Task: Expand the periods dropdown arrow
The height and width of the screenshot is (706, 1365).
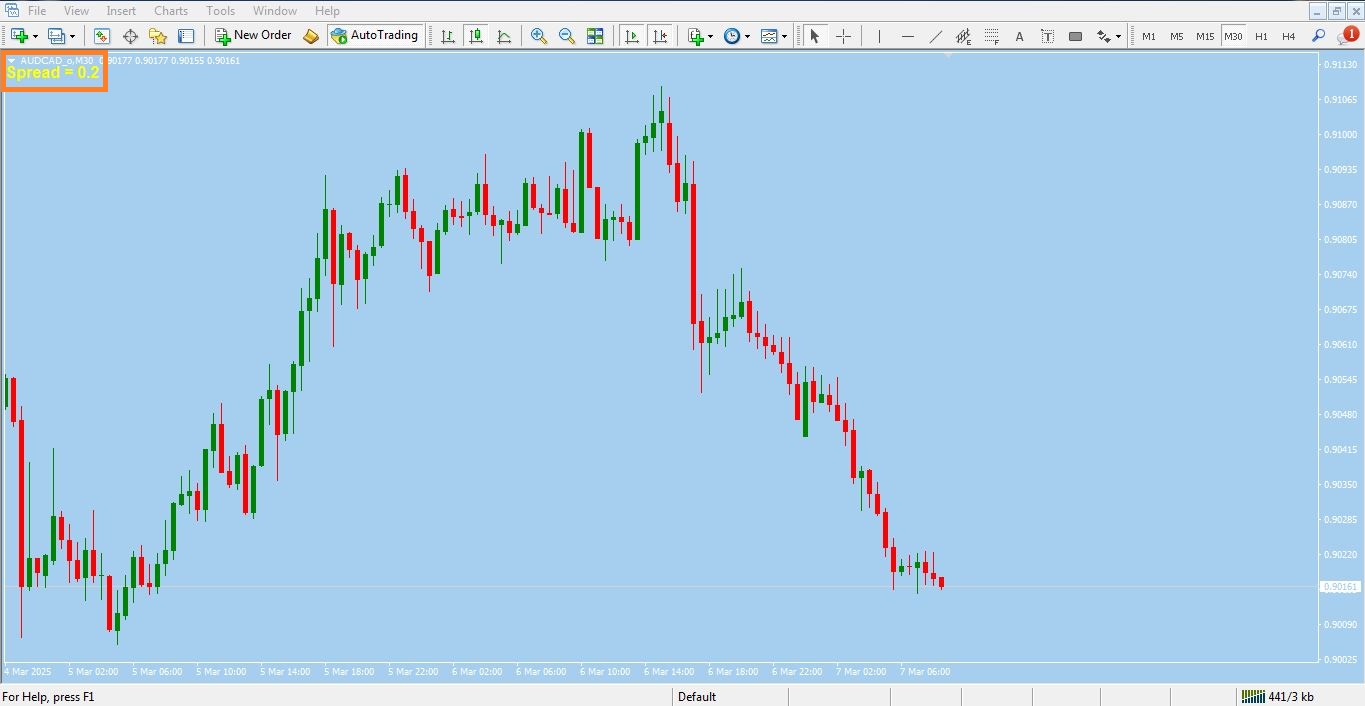Action: point(747,36)
